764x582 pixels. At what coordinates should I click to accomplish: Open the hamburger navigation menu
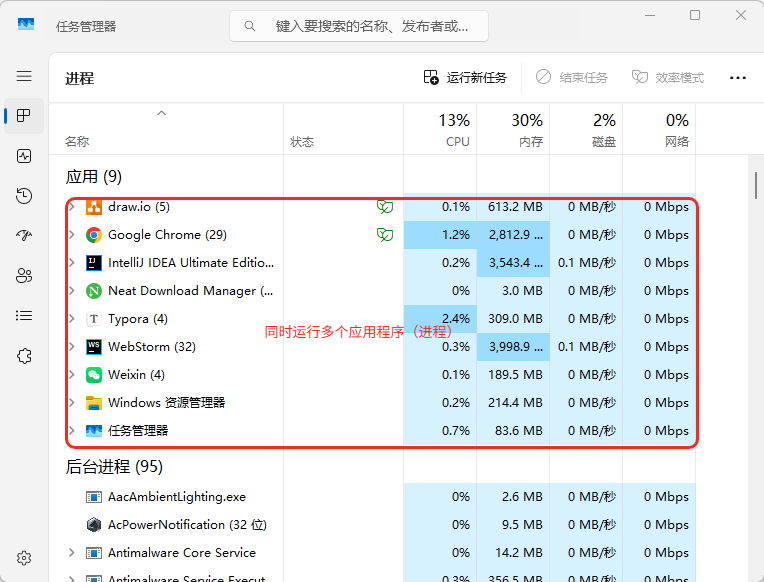click(x=24, y=76)
